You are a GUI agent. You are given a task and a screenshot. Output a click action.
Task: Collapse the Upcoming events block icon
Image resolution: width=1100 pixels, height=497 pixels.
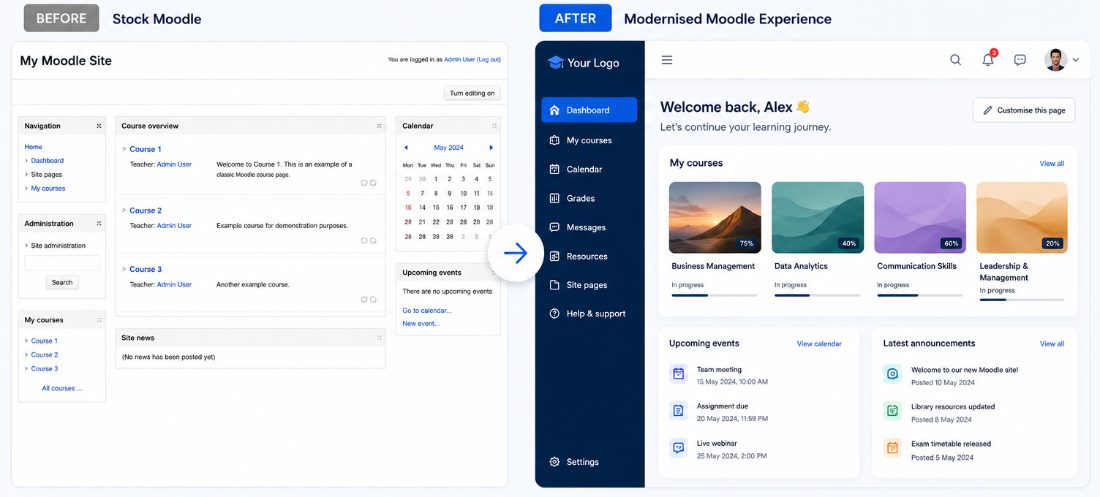pos(494,272)
